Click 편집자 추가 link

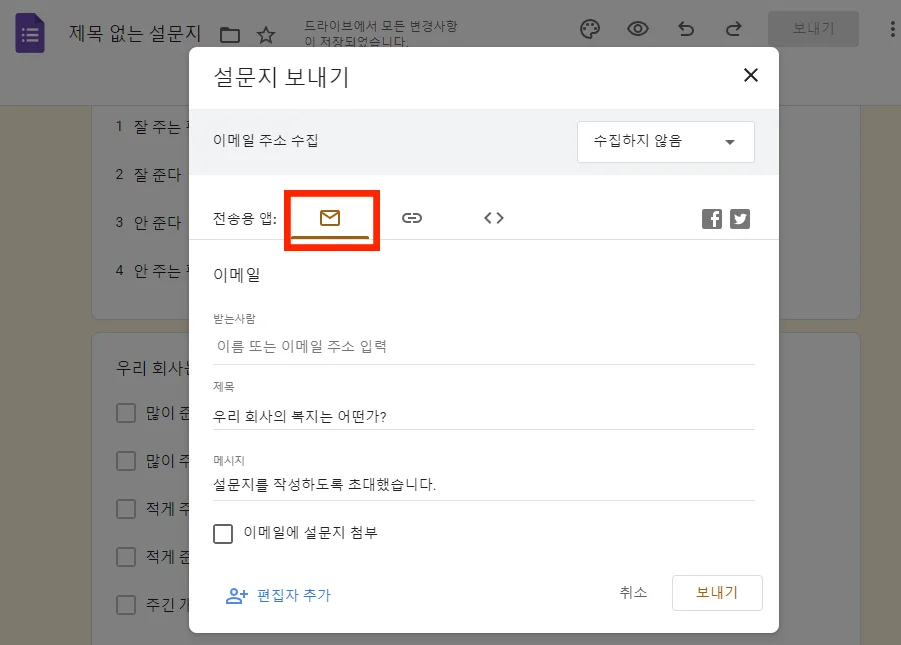(x=279, y=595)
